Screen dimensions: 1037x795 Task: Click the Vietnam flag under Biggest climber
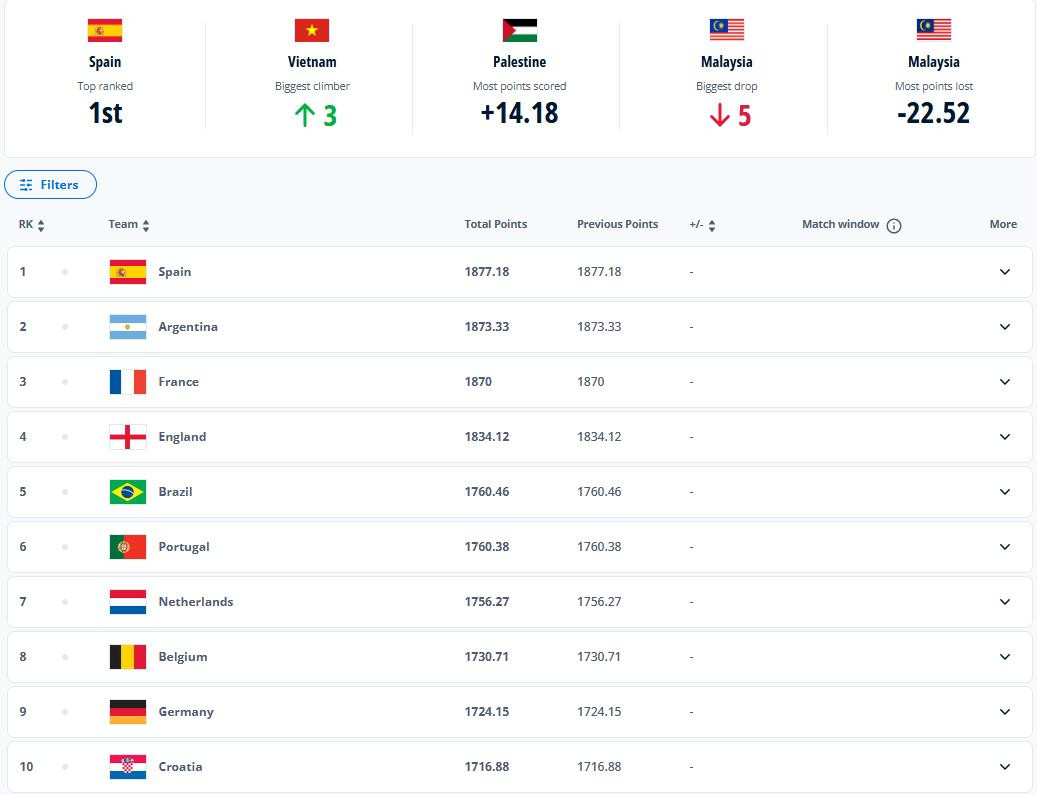[x=312, y=30]
